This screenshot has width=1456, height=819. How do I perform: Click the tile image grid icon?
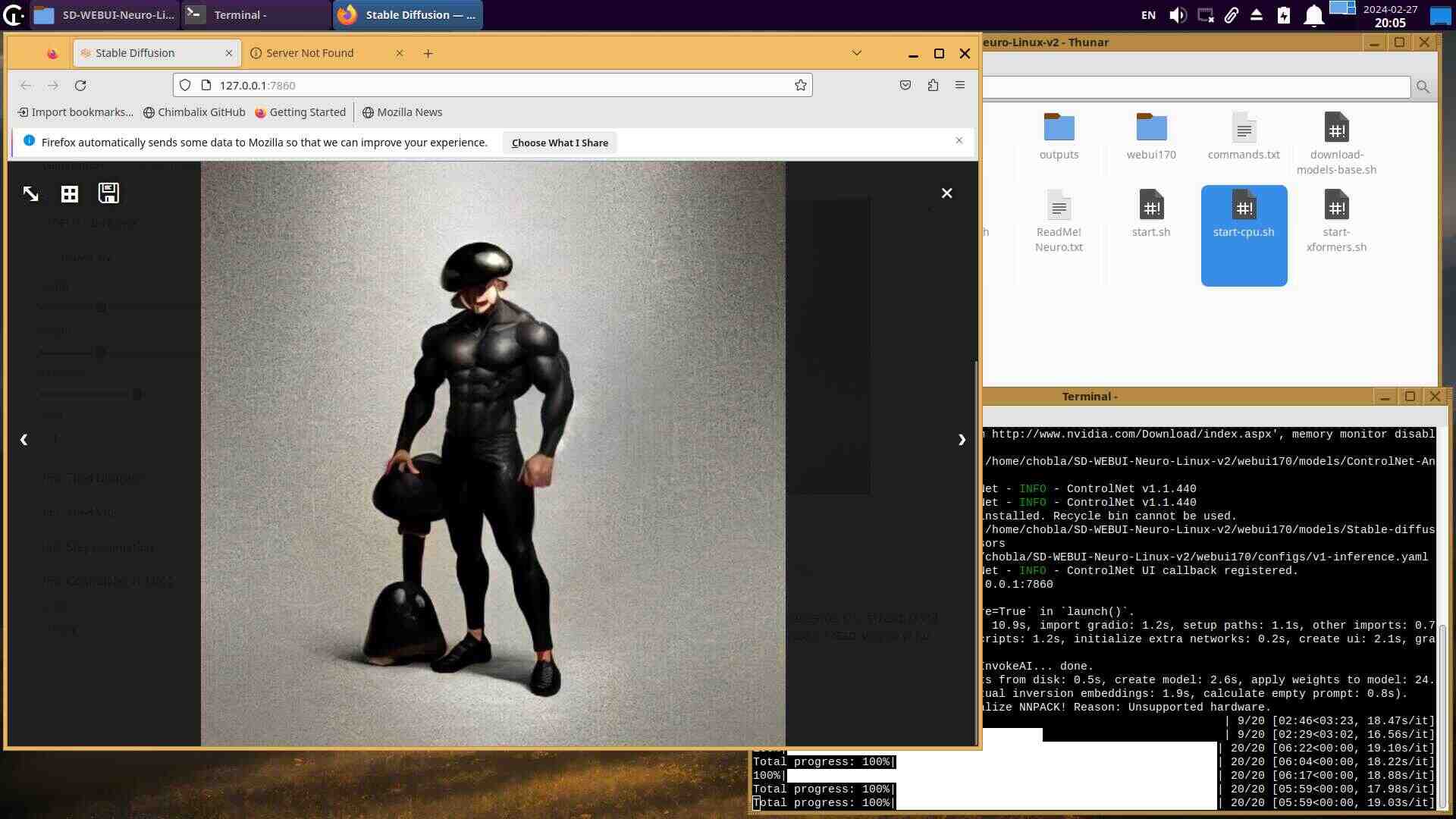[x=70, y=194]
